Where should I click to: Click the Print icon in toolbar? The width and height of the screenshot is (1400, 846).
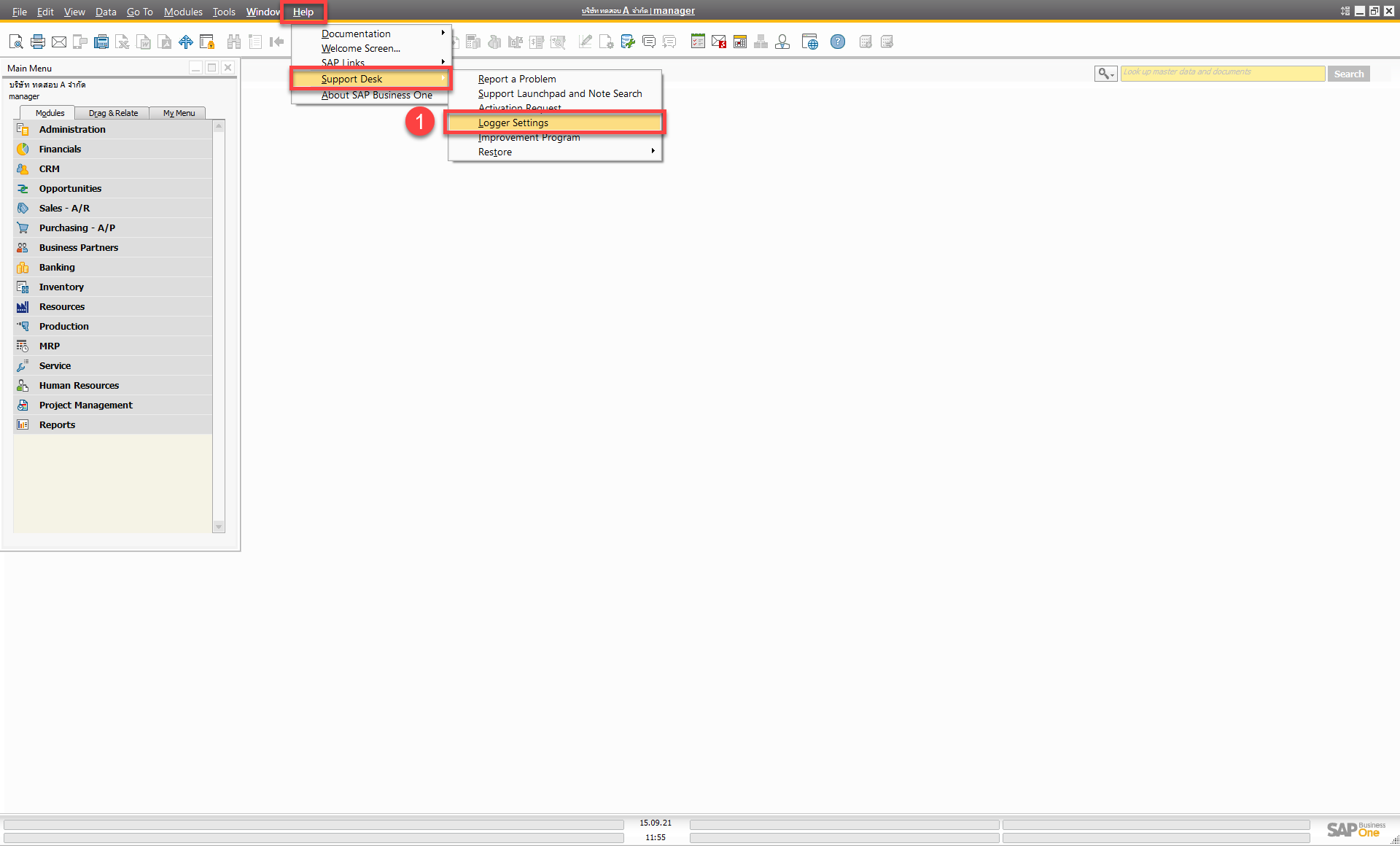[x=38, y=42]
